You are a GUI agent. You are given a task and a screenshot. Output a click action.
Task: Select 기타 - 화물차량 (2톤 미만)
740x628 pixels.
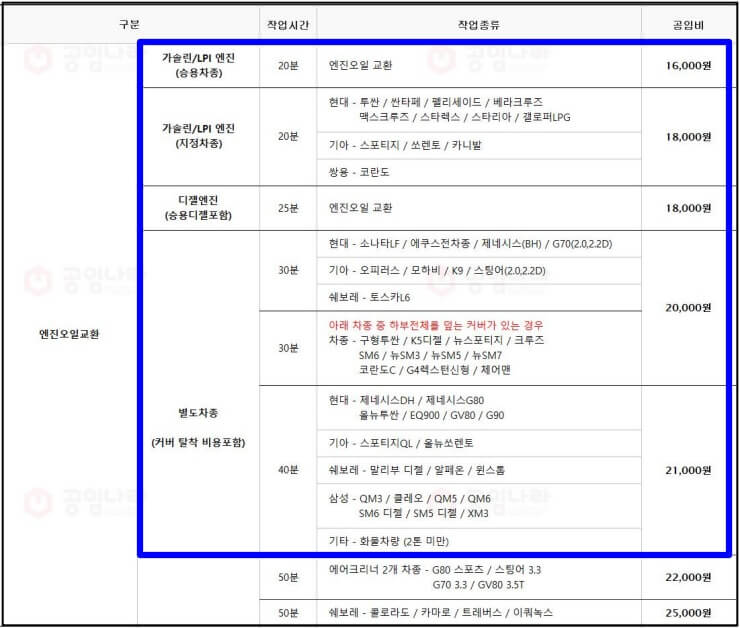coord(388,541)
